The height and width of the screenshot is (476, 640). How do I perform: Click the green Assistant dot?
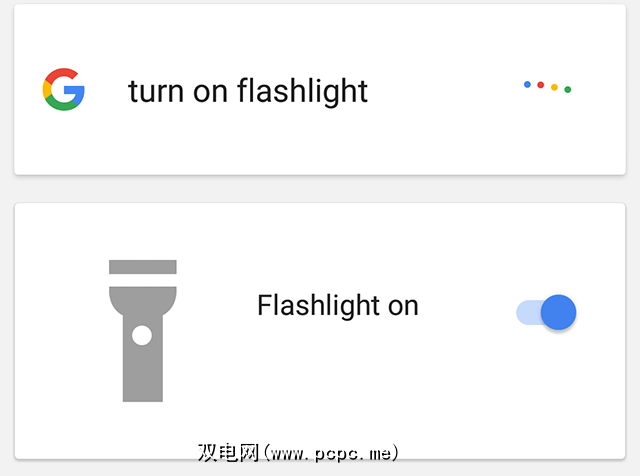tap(568, 90)
